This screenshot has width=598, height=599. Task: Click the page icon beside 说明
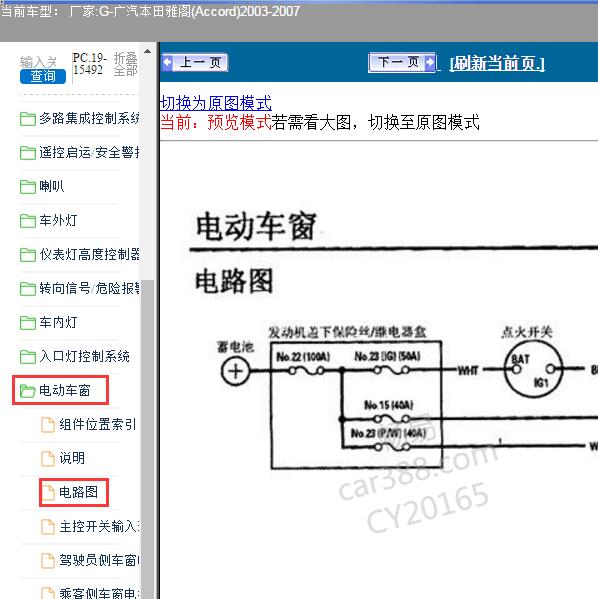coord(48,458)
